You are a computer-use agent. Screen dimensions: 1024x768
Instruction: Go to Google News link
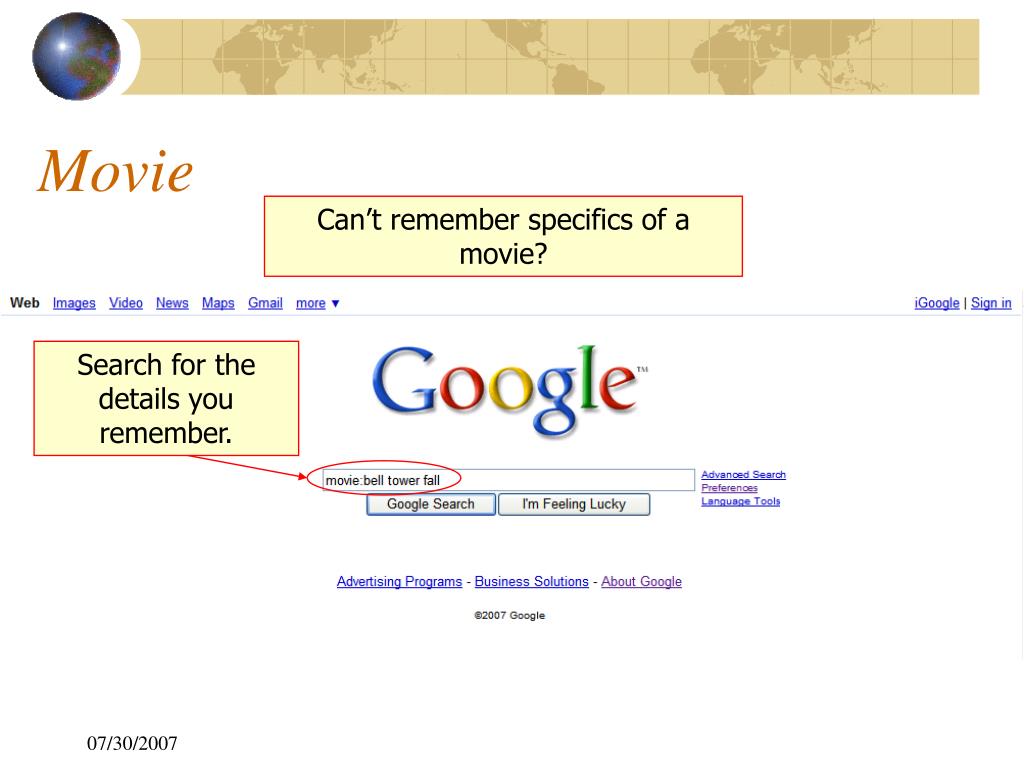[172, 303]
